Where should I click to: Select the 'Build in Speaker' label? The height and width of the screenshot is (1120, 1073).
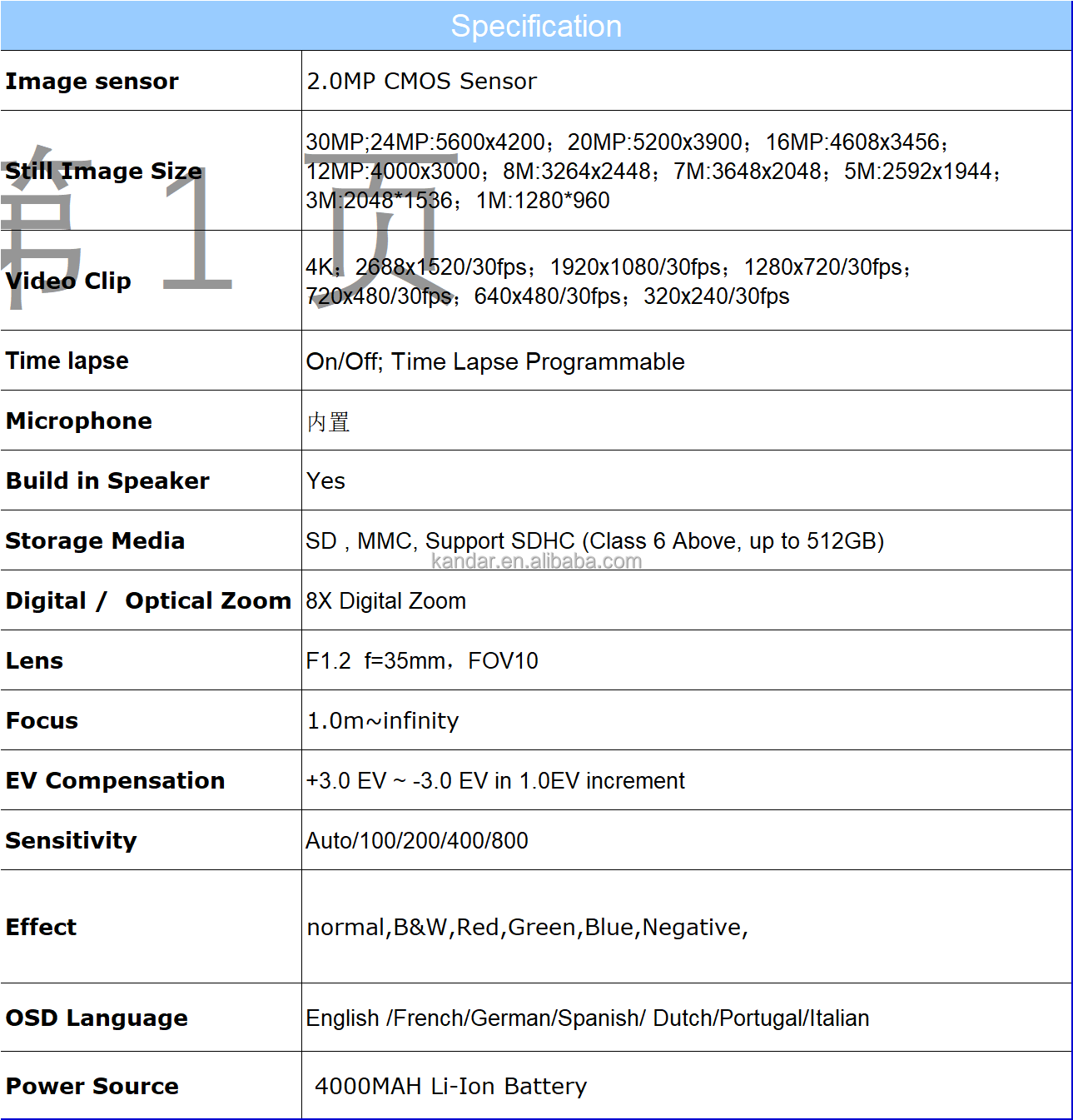[107, 480]
